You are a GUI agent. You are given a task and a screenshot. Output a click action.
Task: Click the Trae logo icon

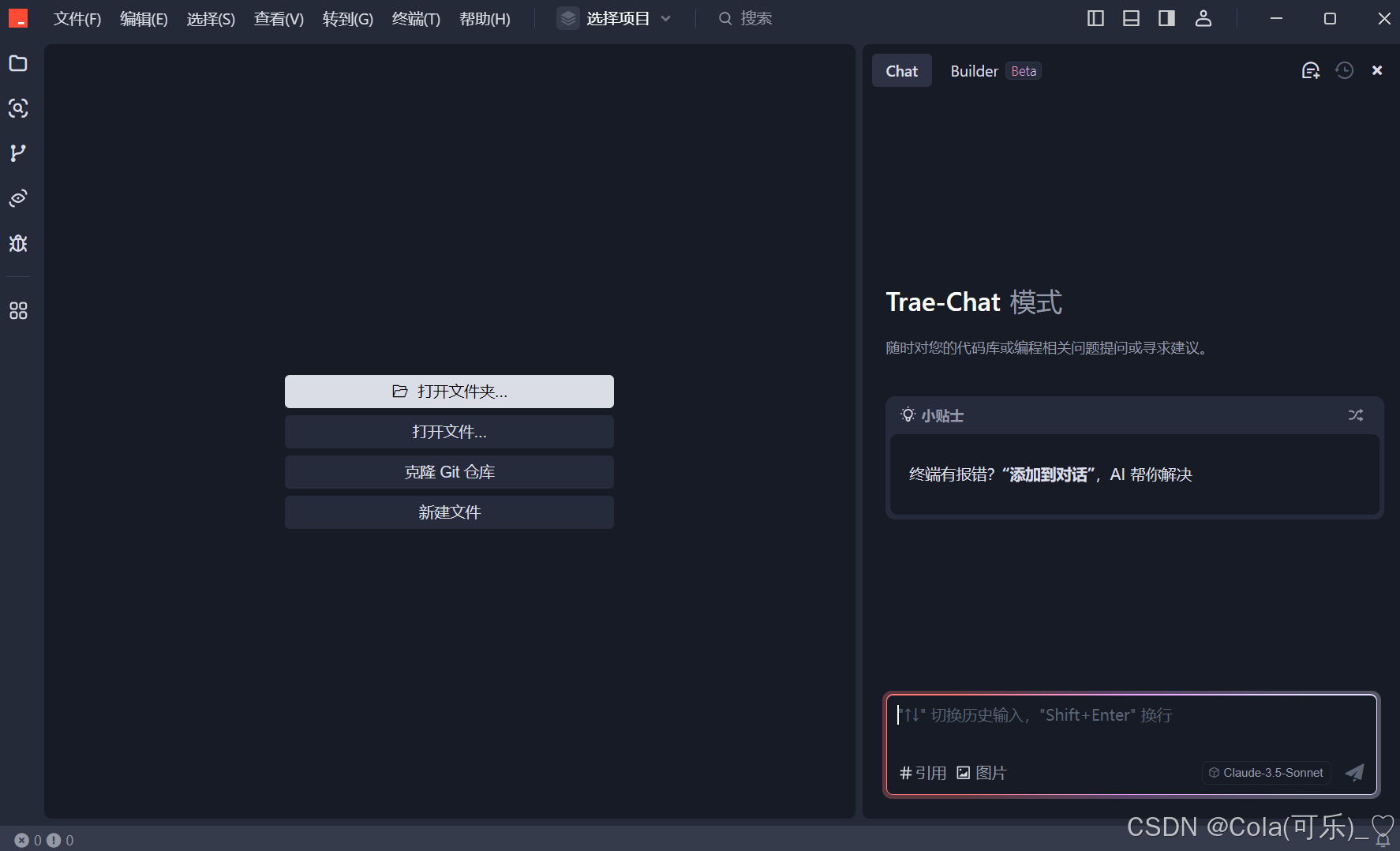[x=18, y=18]
